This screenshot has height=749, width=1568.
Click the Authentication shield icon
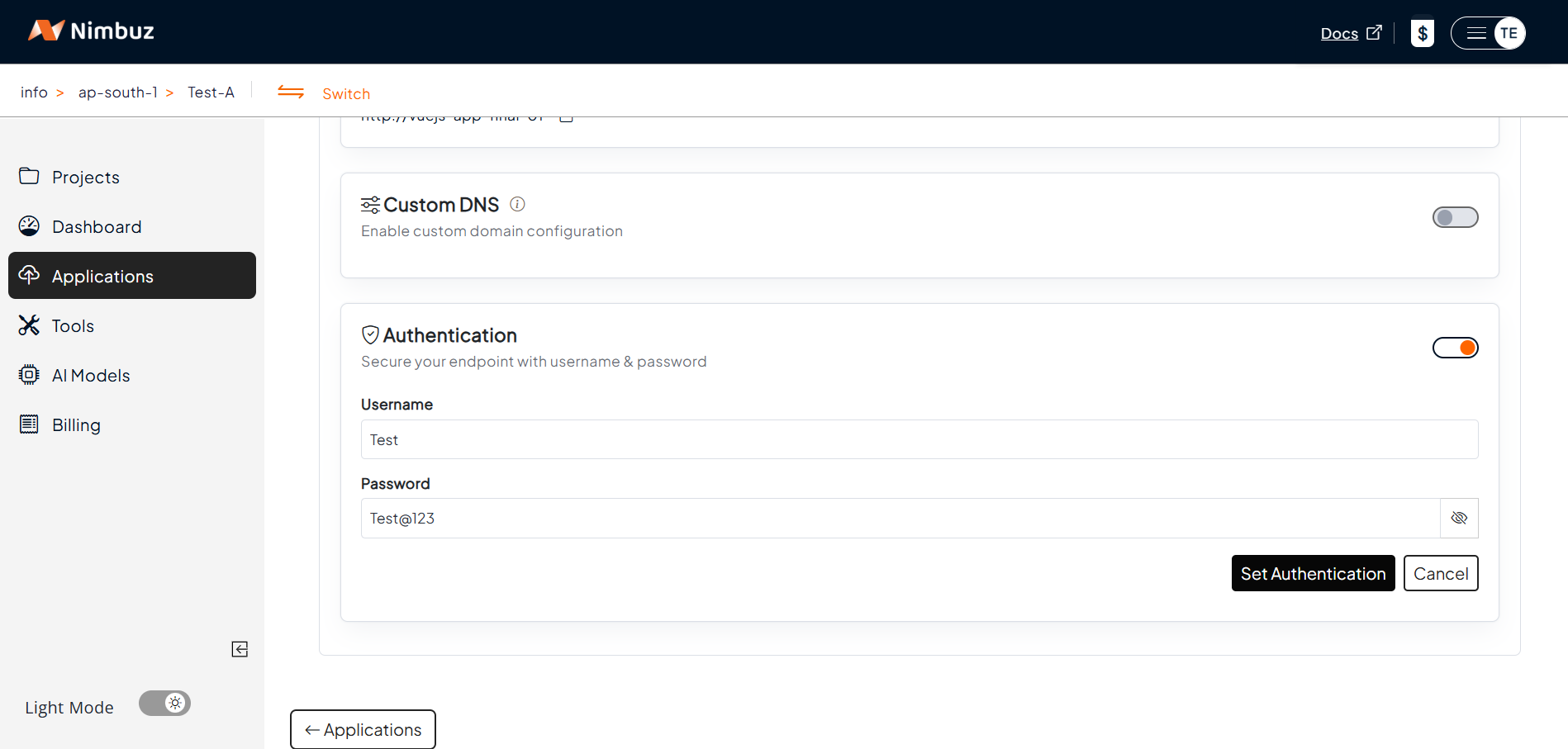click(370, 334)
